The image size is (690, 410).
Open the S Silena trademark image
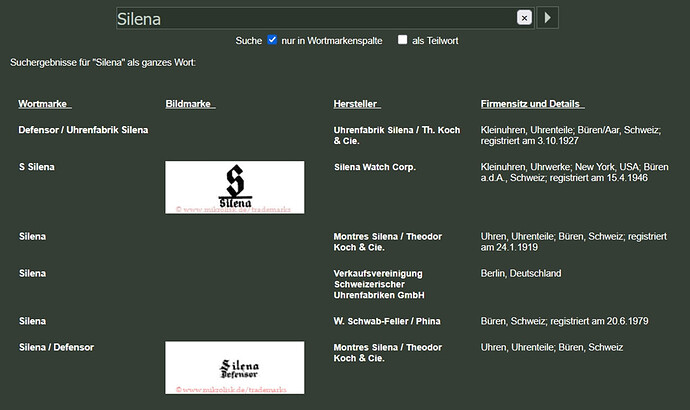235,187
